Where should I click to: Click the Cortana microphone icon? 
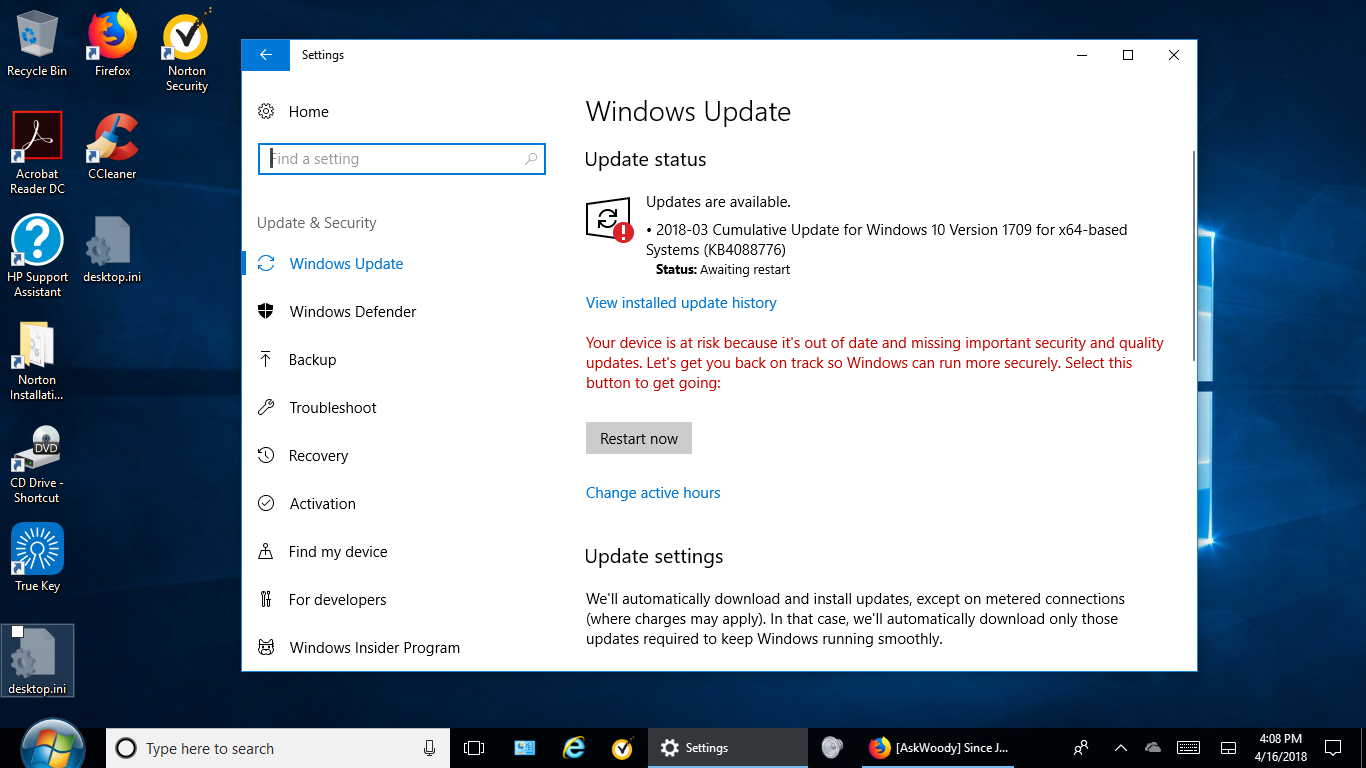[429, 748]
